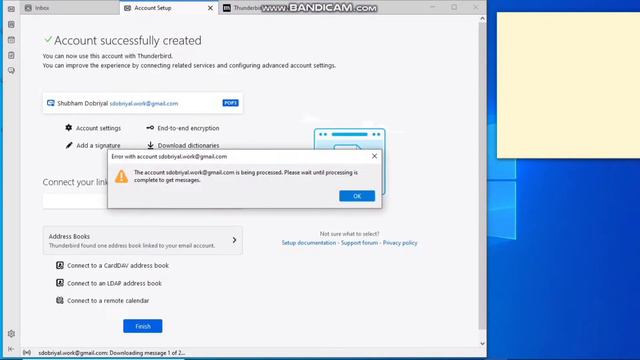Click the Add a signature pencil icon
640x360 pixels.
pos(69,145)
